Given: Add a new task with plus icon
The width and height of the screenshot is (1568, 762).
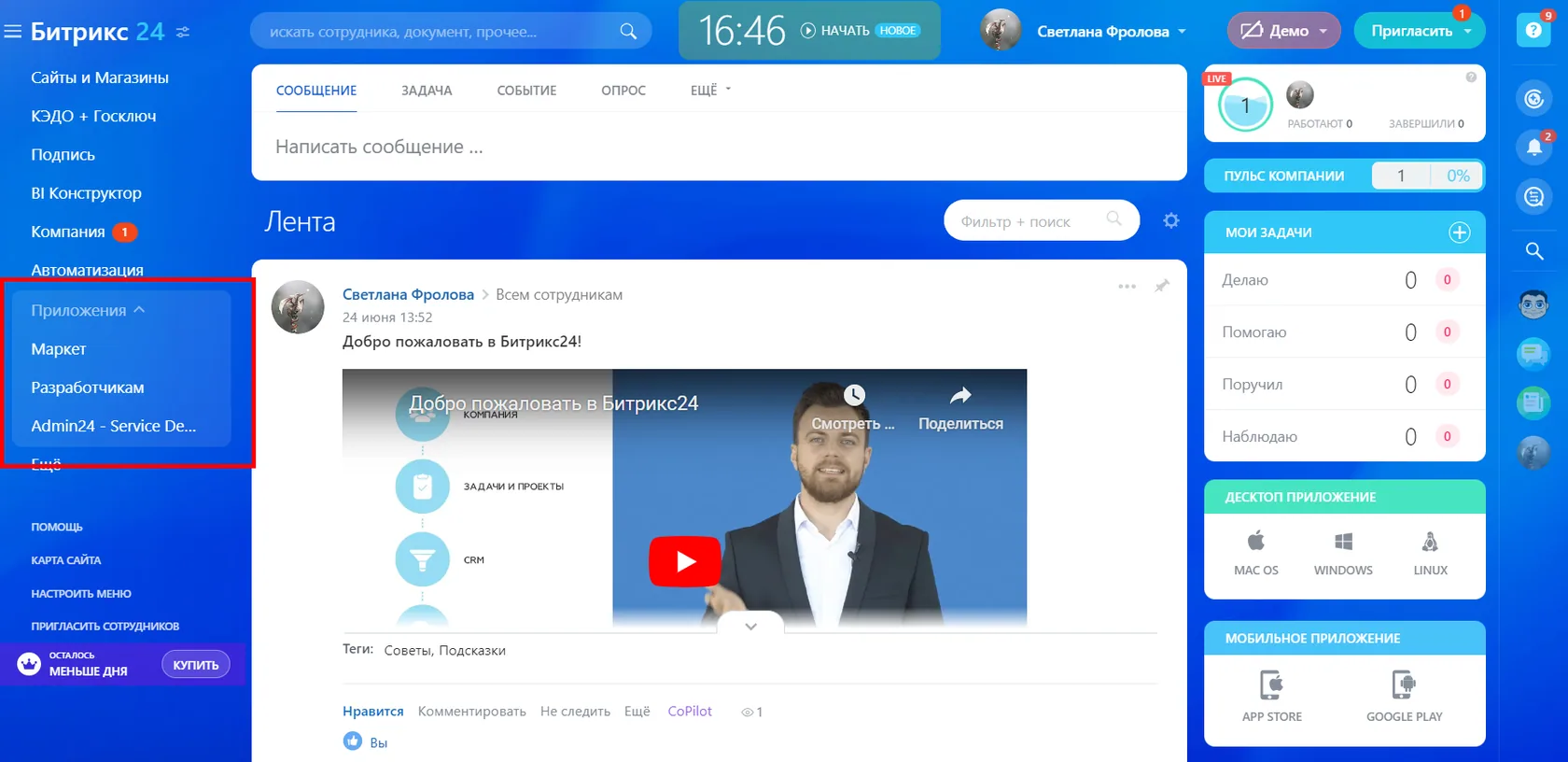Looking at the screenshot, I should (1460, 233).
